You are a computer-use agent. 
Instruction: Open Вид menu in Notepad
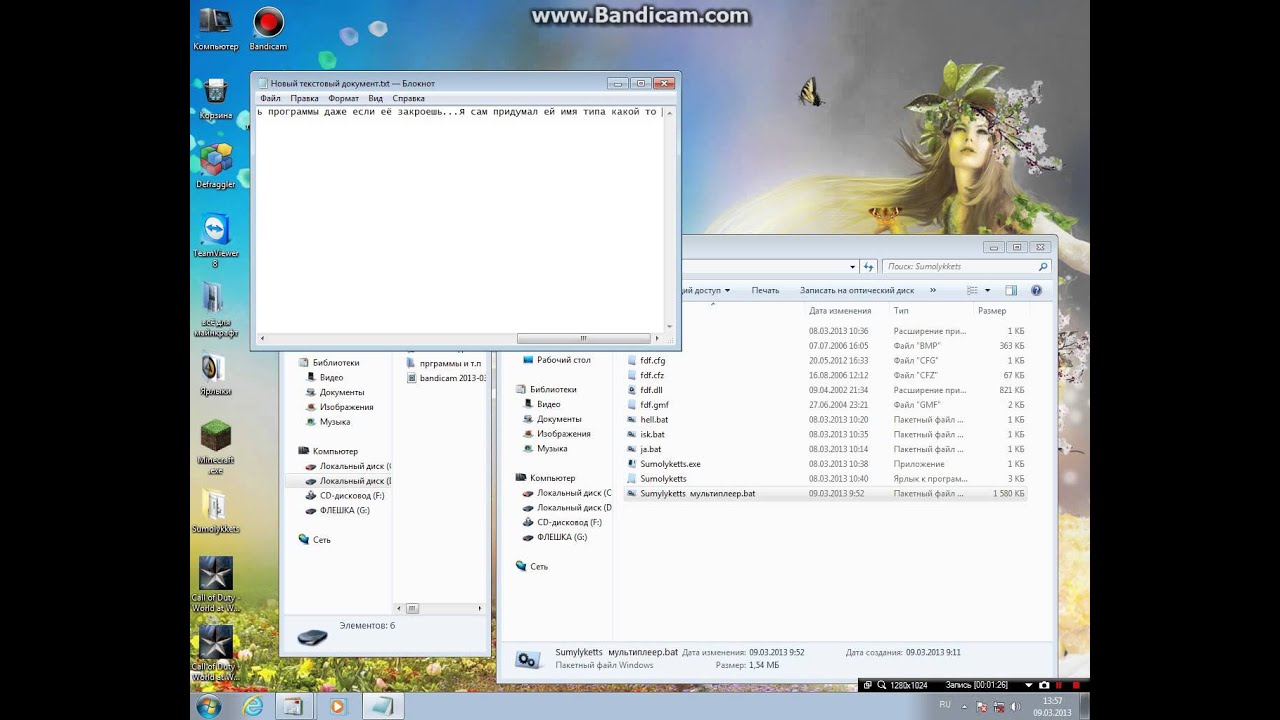pos(375,98)
